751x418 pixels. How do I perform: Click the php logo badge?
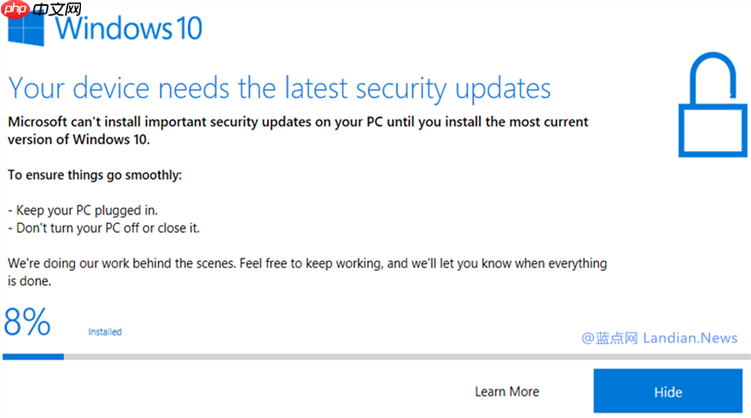pyautogui.click(x=16, y=8)
